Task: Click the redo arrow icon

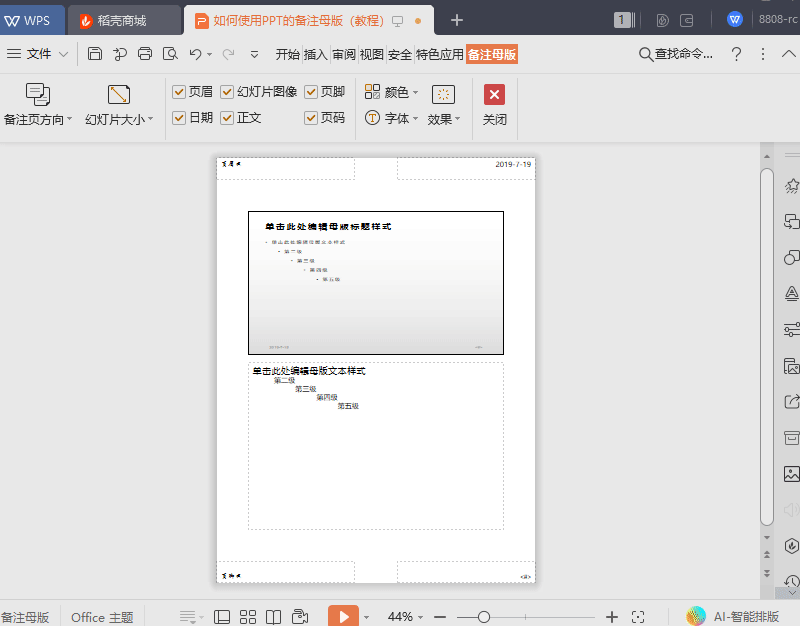Action: (x=229, y=54)
